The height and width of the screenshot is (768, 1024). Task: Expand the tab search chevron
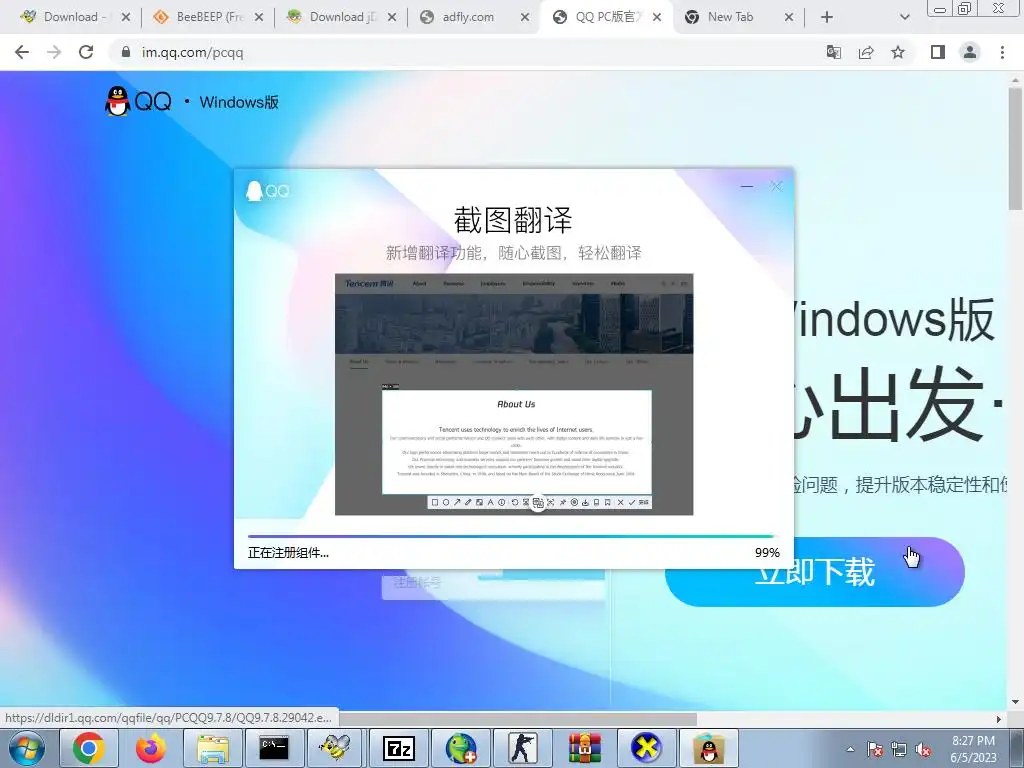point(904,18)
